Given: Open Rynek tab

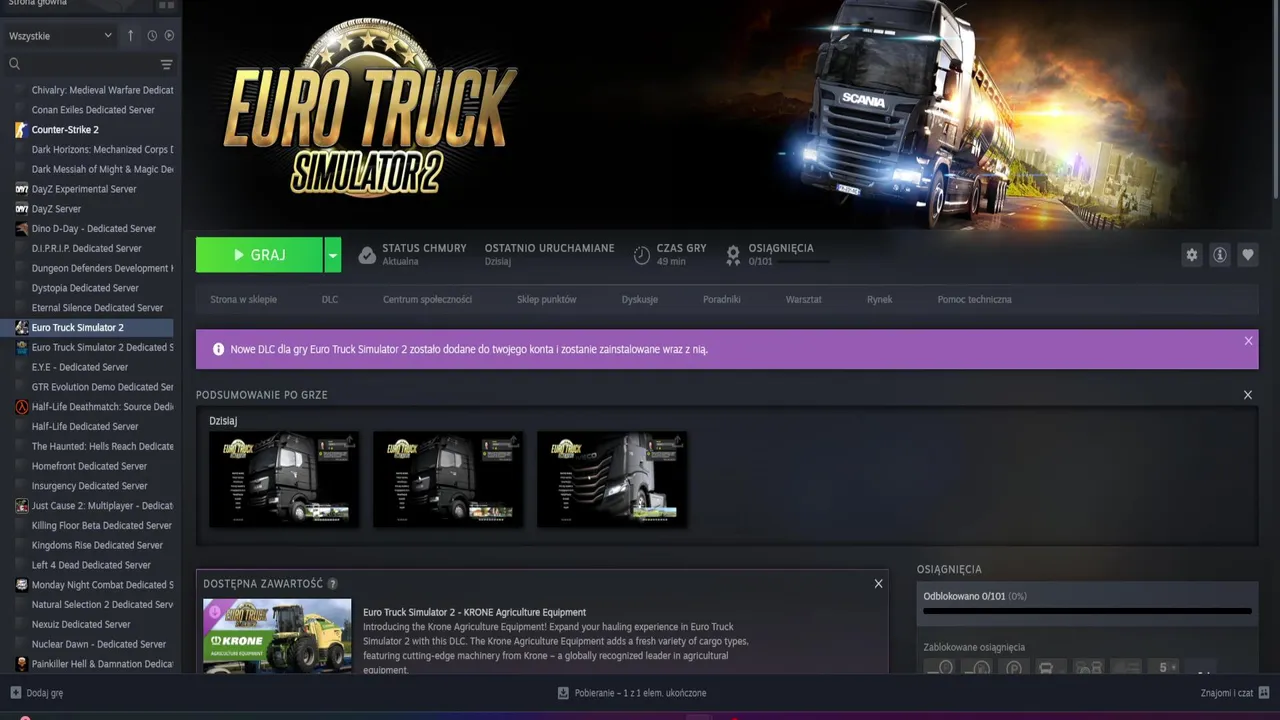Looking at the screenshot, I should [879, 299].
